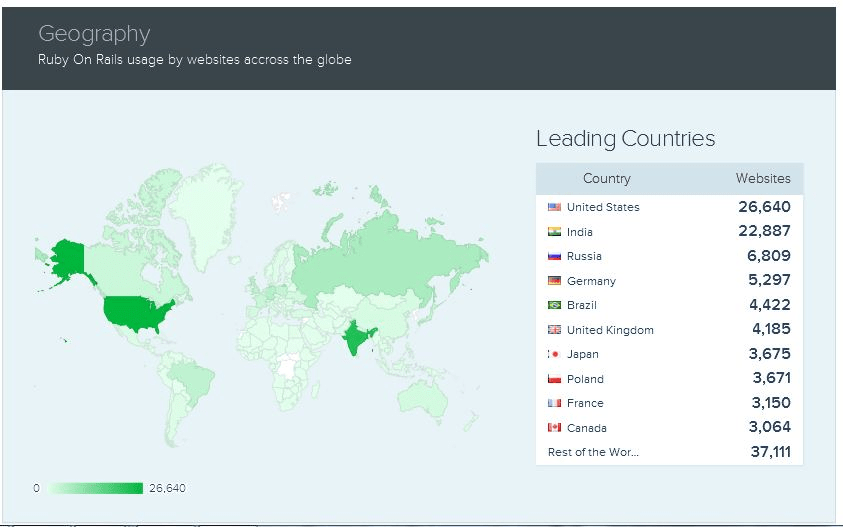Viewport: 843px width, 527px height.
Task: Click the Poland flag icon
Action: click(554, 379)
